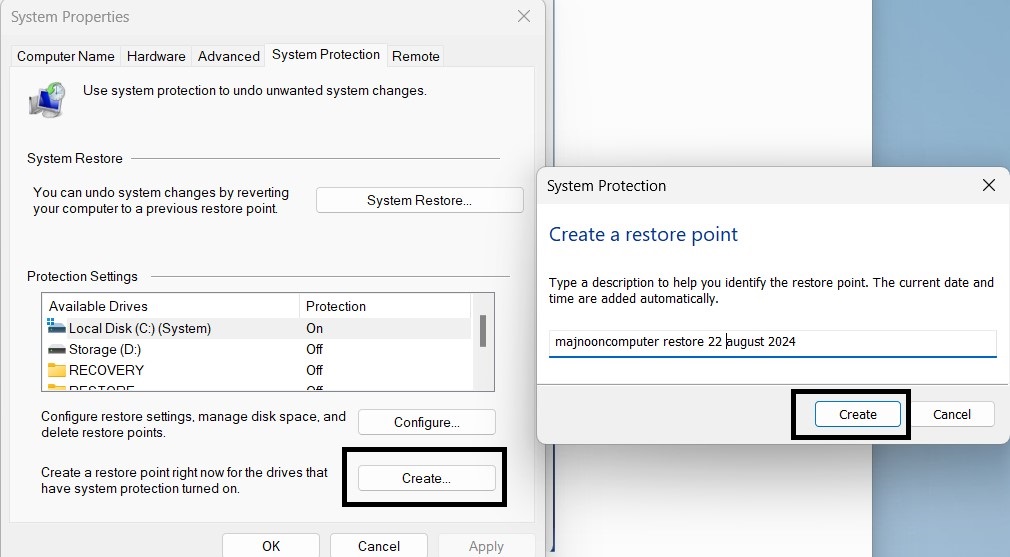Close the System Protection dialog
1010x557 pixels.
(x=989, y=185)
